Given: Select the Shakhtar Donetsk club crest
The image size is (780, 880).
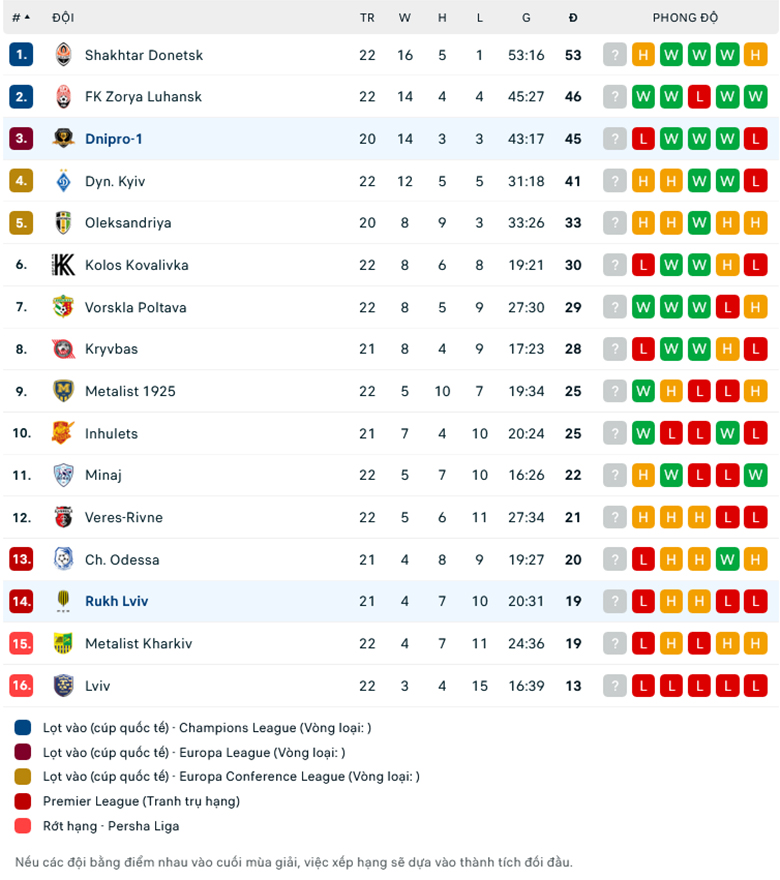Looking at the screenshot, I should coord(63,55).
